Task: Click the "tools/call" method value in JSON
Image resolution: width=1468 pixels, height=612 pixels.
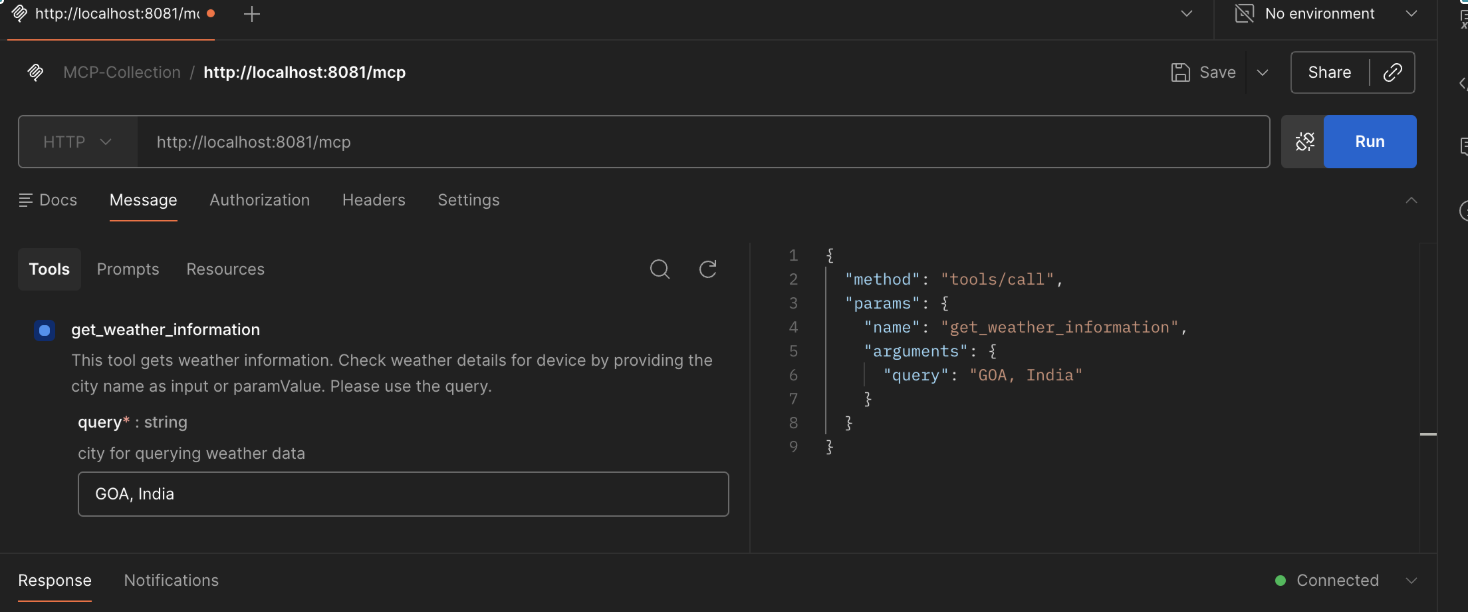Action: tap(997, 279)
